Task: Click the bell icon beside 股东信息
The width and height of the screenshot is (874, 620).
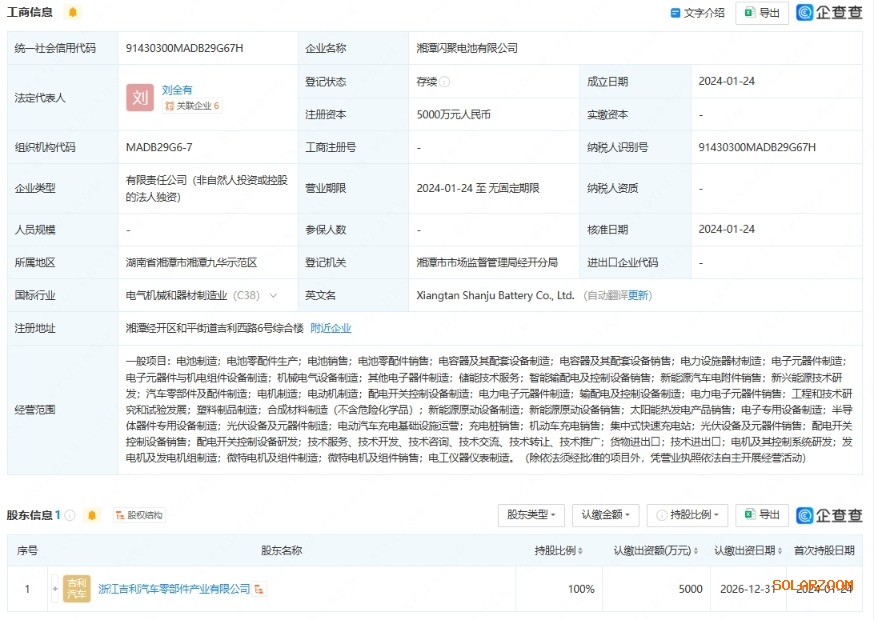Action: tap(92, 516)
